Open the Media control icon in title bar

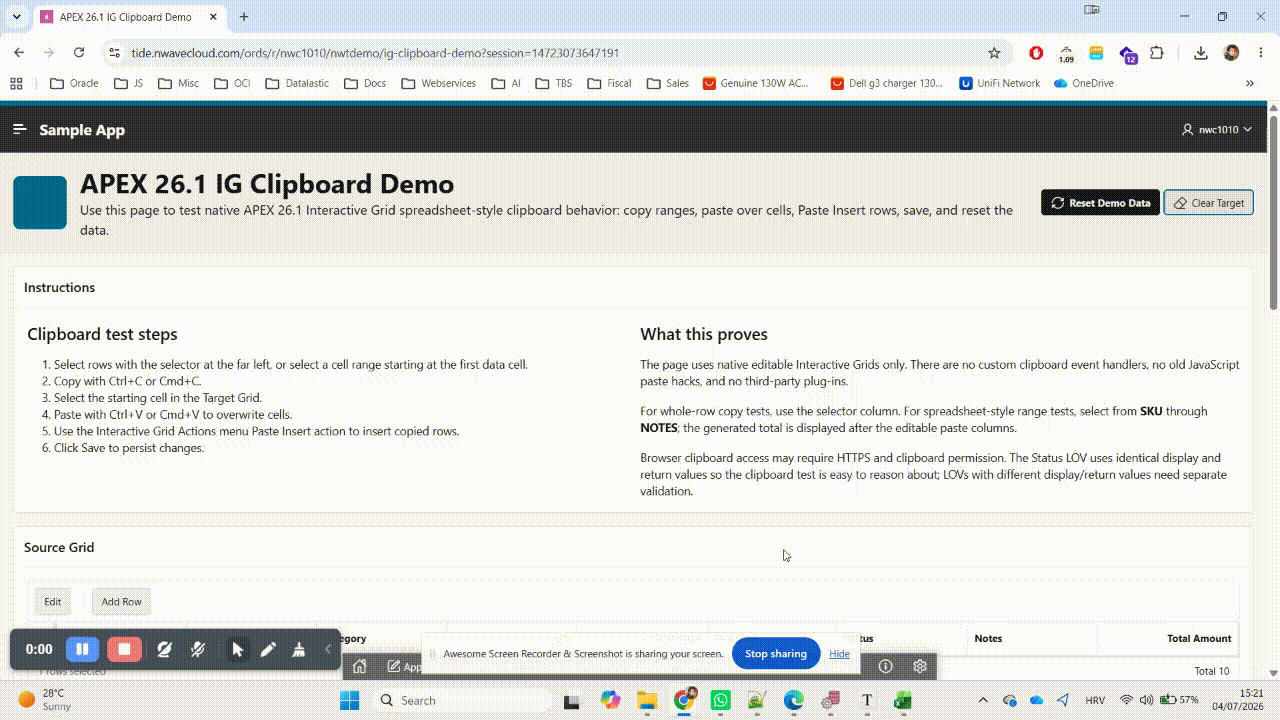tap(1092, 10)
